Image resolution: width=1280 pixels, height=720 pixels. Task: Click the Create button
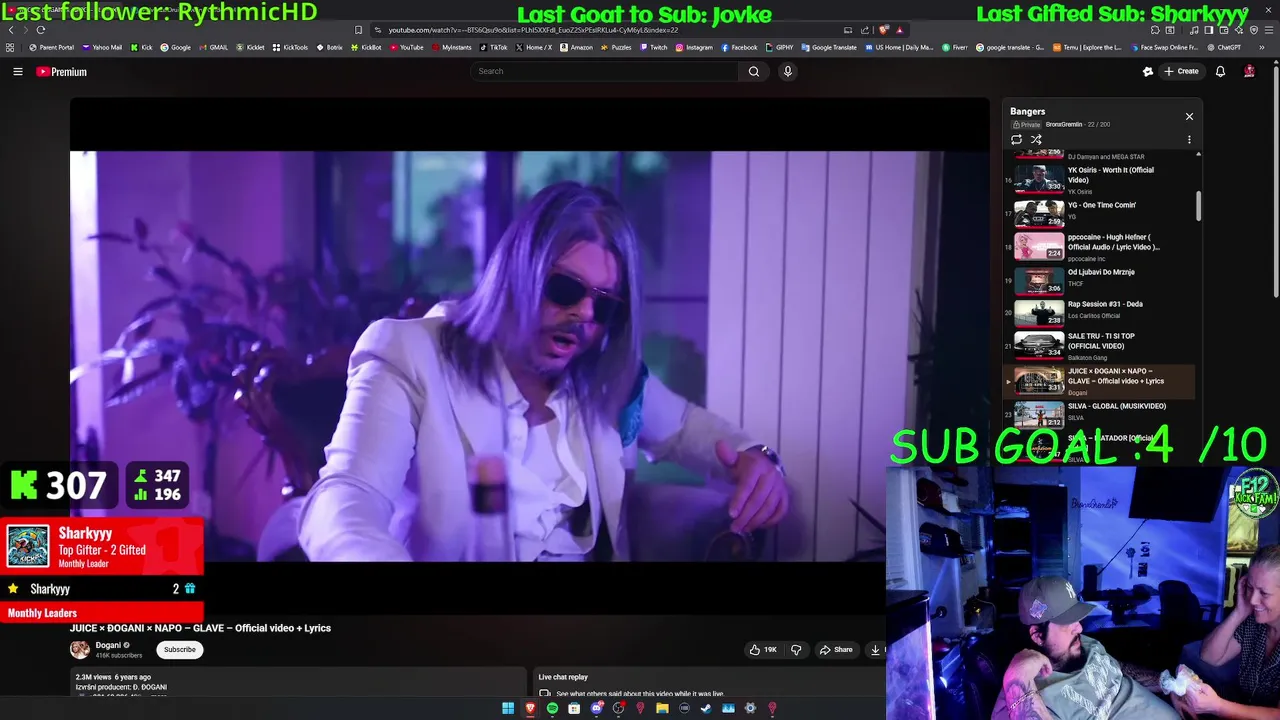[1180, 71]
